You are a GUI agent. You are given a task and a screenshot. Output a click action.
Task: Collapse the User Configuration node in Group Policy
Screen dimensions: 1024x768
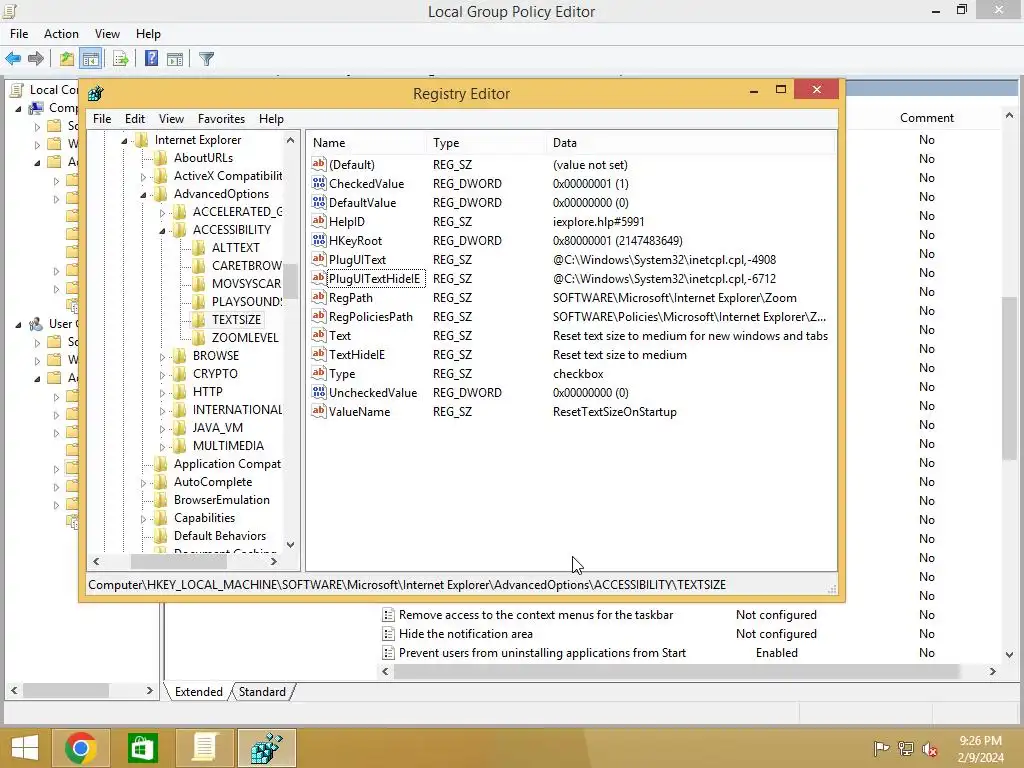pyautogui.click(x=18, y=325)
